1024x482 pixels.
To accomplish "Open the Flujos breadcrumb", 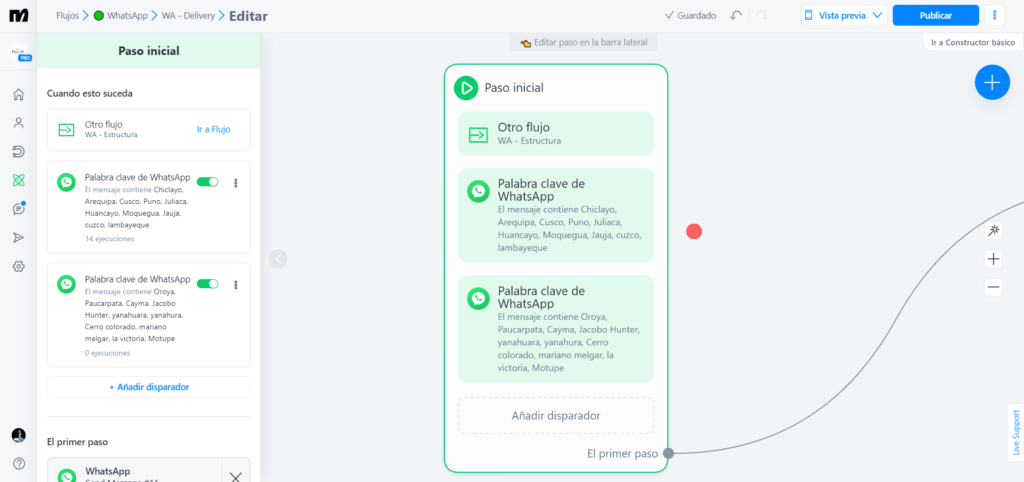I will coord(67,15).
